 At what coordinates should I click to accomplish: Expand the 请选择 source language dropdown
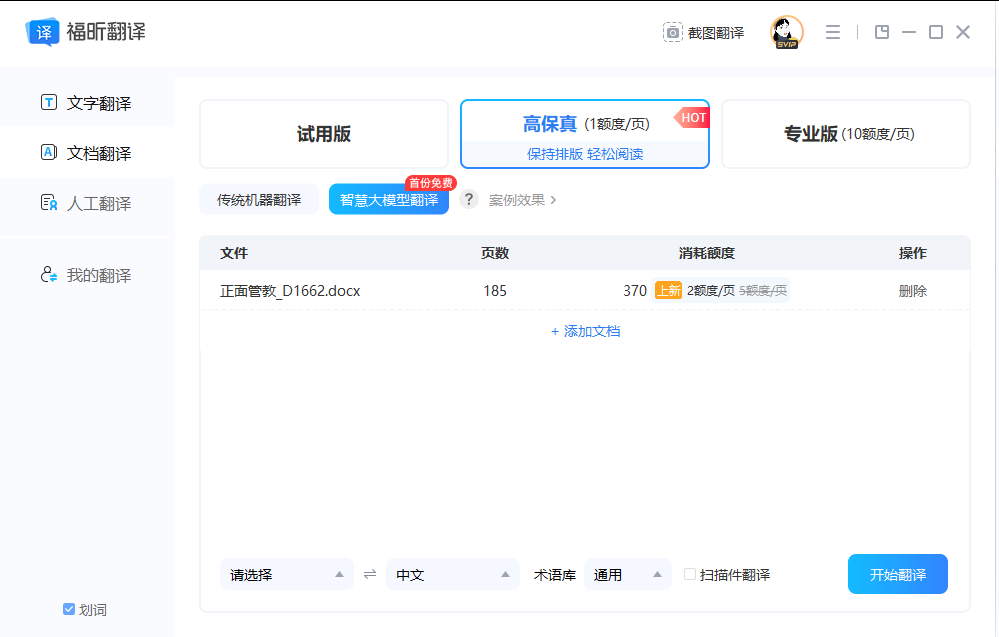tap(287, 575)
